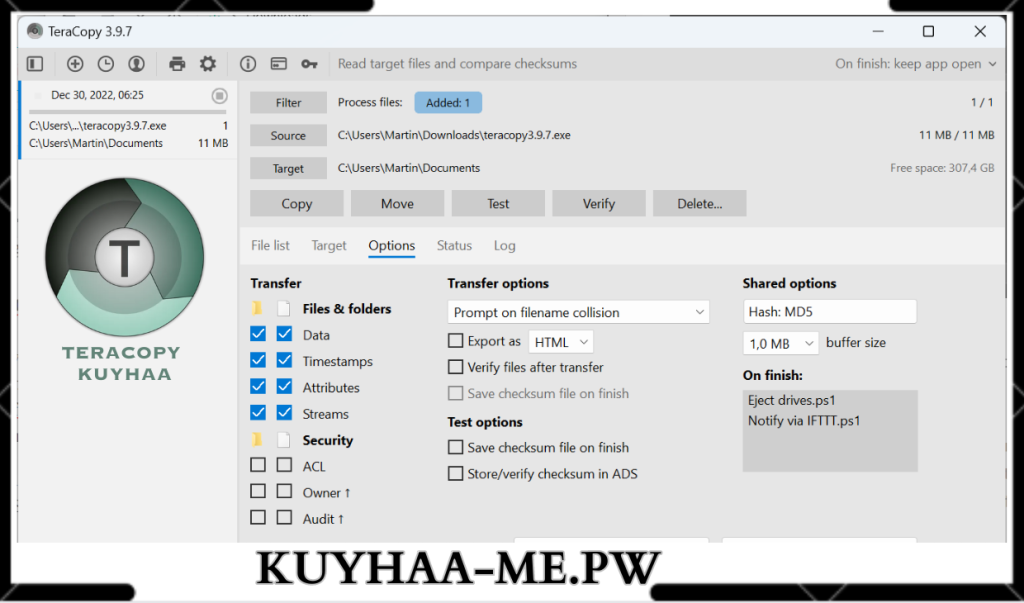Click the job progress bar in sidebar
This screenshot has width=1024, height=603.
[128, 112]
